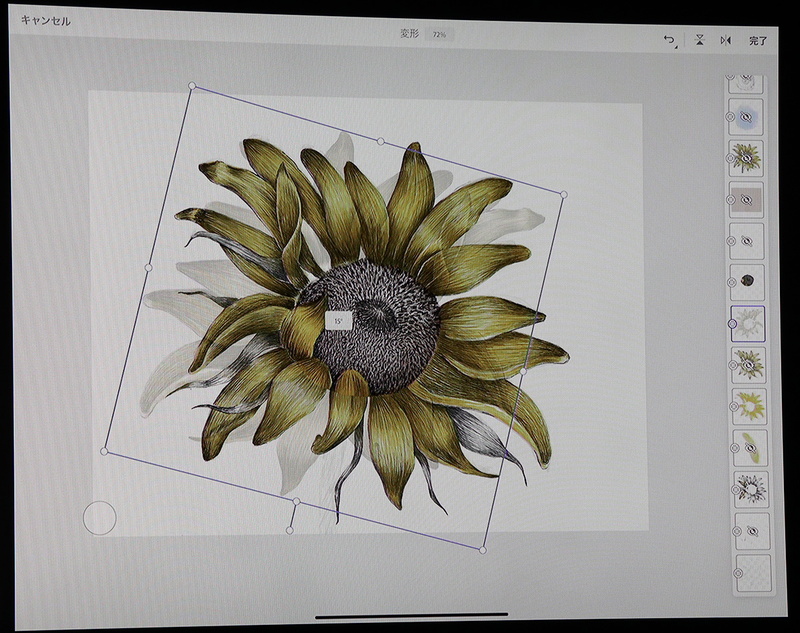Select the top edge midpoint transform handle
The width and height of the screenshot is (800, 633).
(380, 141)
